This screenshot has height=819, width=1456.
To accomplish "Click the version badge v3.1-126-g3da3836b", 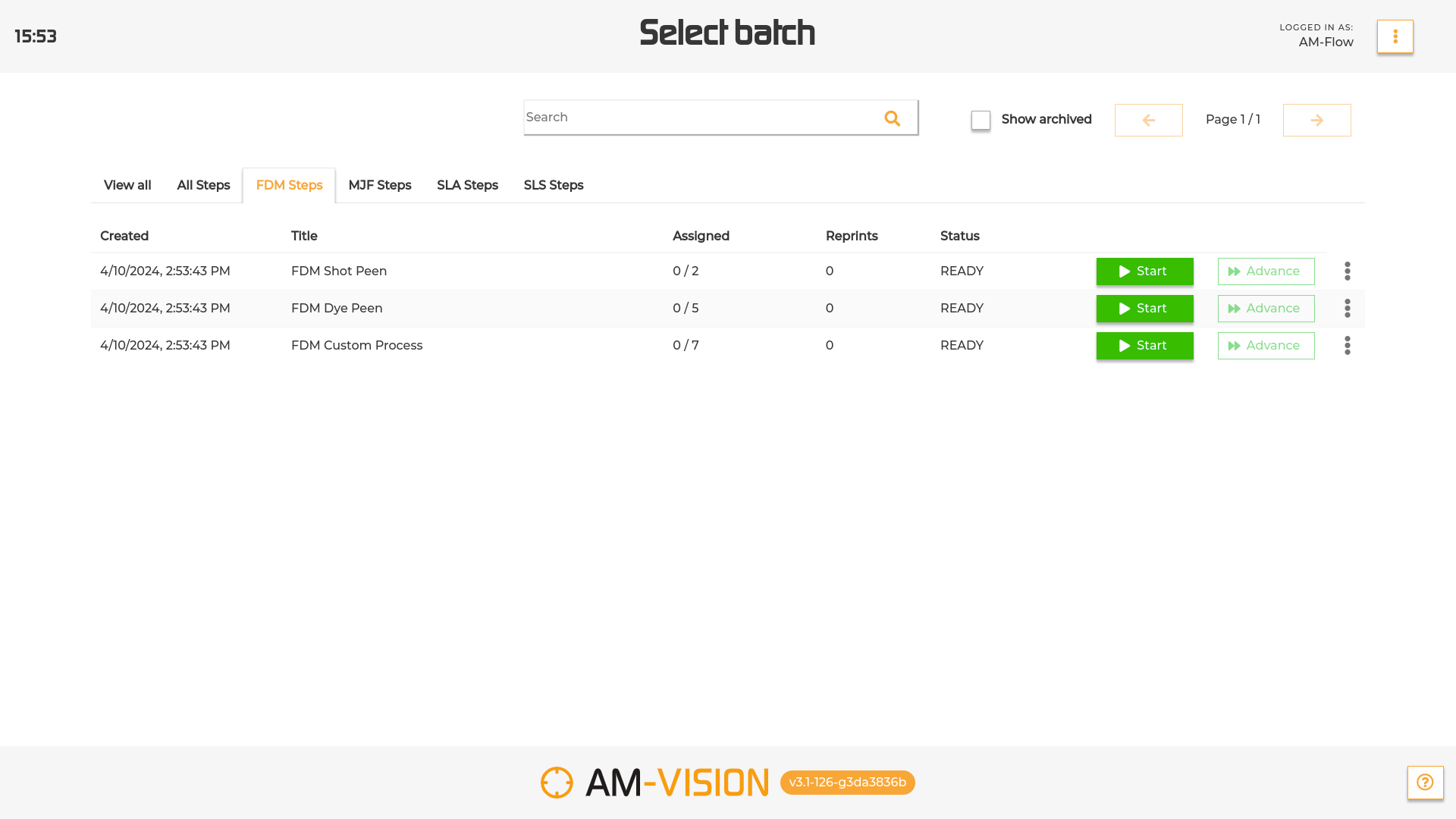I will 847,783.
